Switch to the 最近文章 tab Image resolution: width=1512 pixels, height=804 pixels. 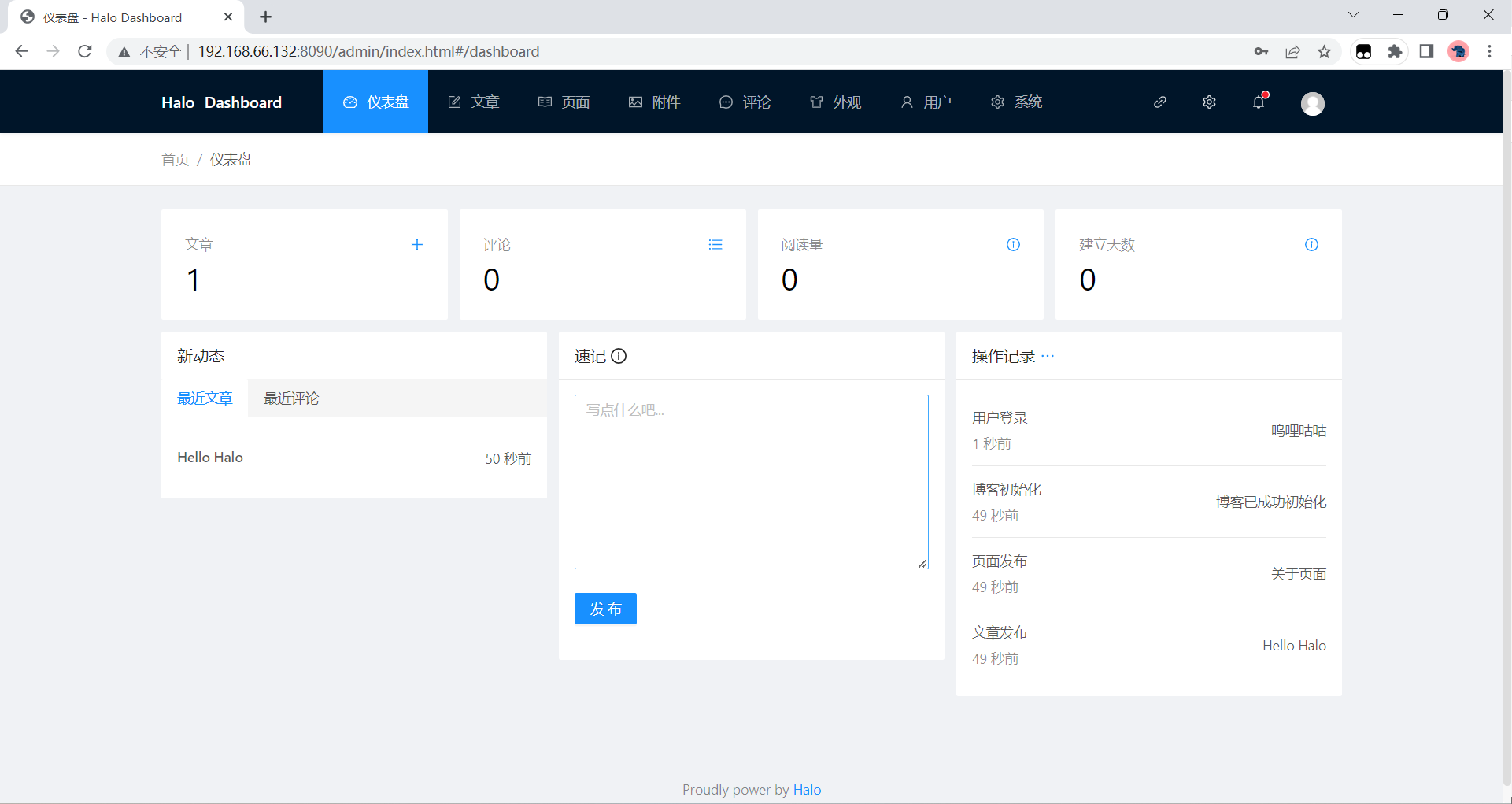(205, 398)
